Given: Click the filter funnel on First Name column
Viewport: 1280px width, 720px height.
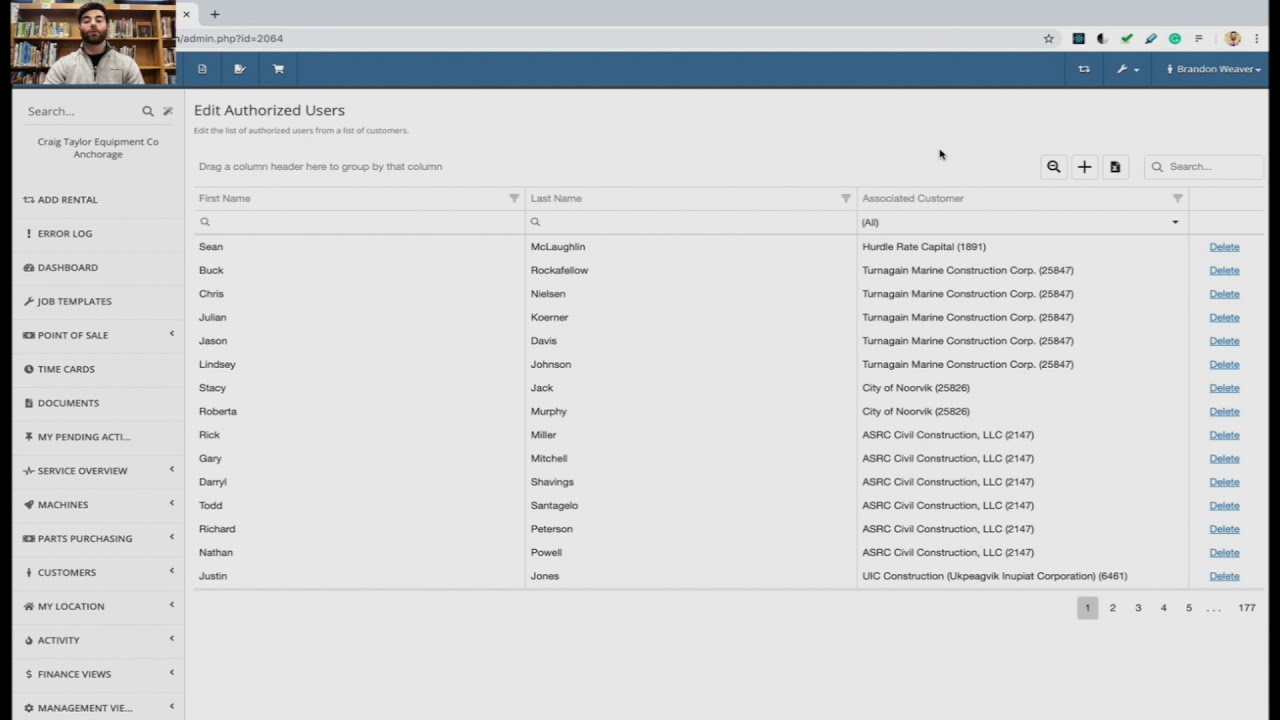Looking at the screenshot, I should (x=513, y=198).
